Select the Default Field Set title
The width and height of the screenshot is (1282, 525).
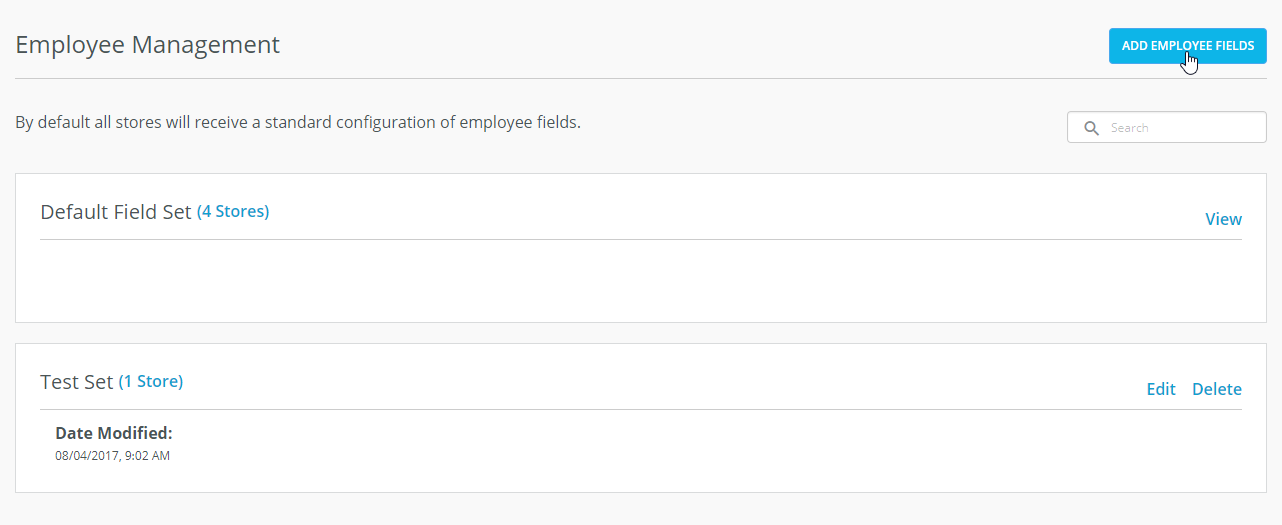pos(116,212)
